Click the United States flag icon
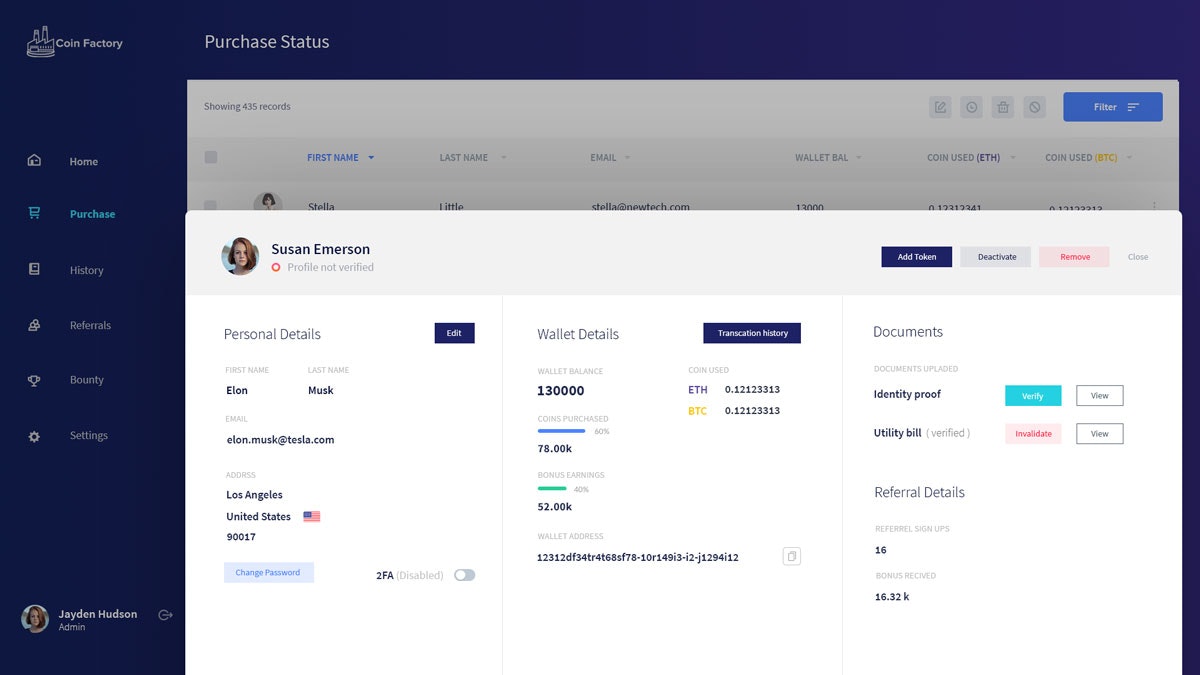The width and height of the screenshot is (1200, 675). (311, 517)
